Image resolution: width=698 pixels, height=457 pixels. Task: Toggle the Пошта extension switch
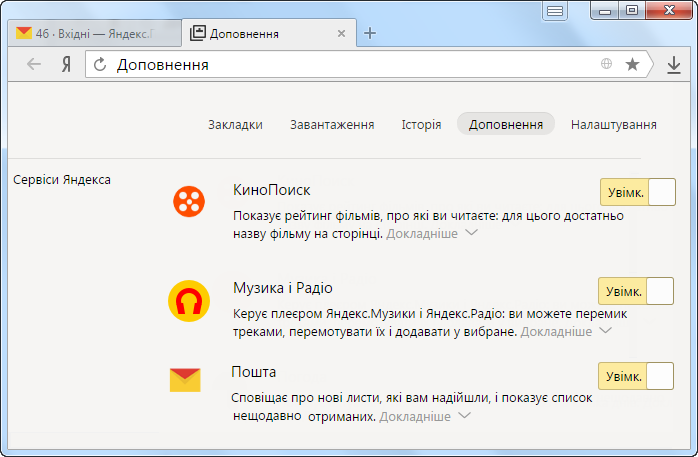point(636,376)
